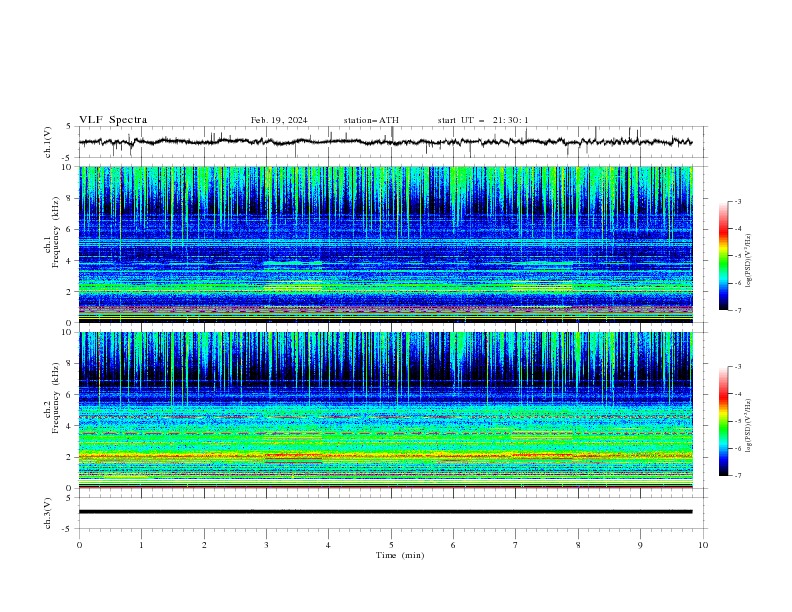
Task: Click the "-7" tick on the upper color bar
Action: coord(737,310)
